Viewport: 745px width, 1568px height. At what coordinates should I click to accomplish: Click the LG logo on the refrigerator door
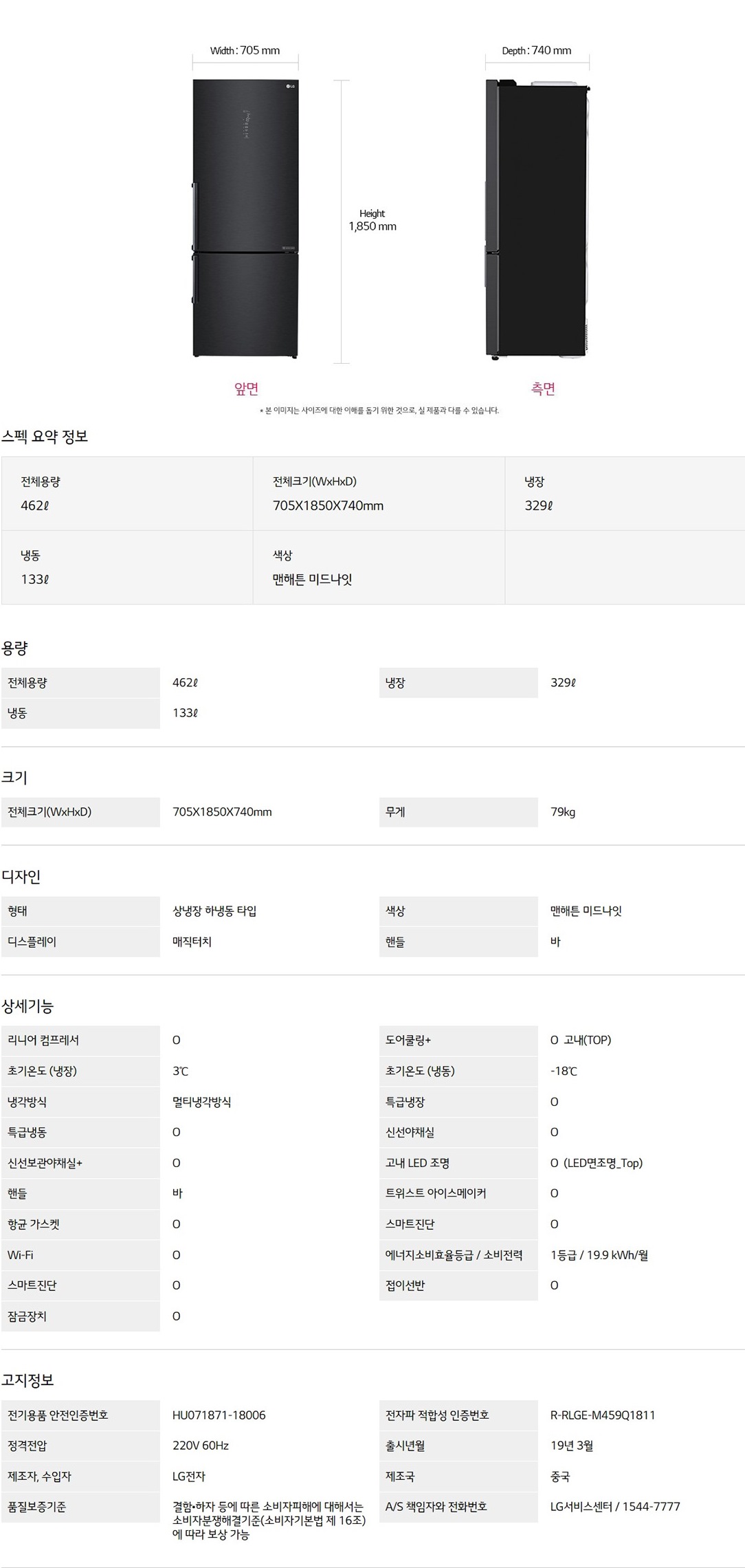289,87
